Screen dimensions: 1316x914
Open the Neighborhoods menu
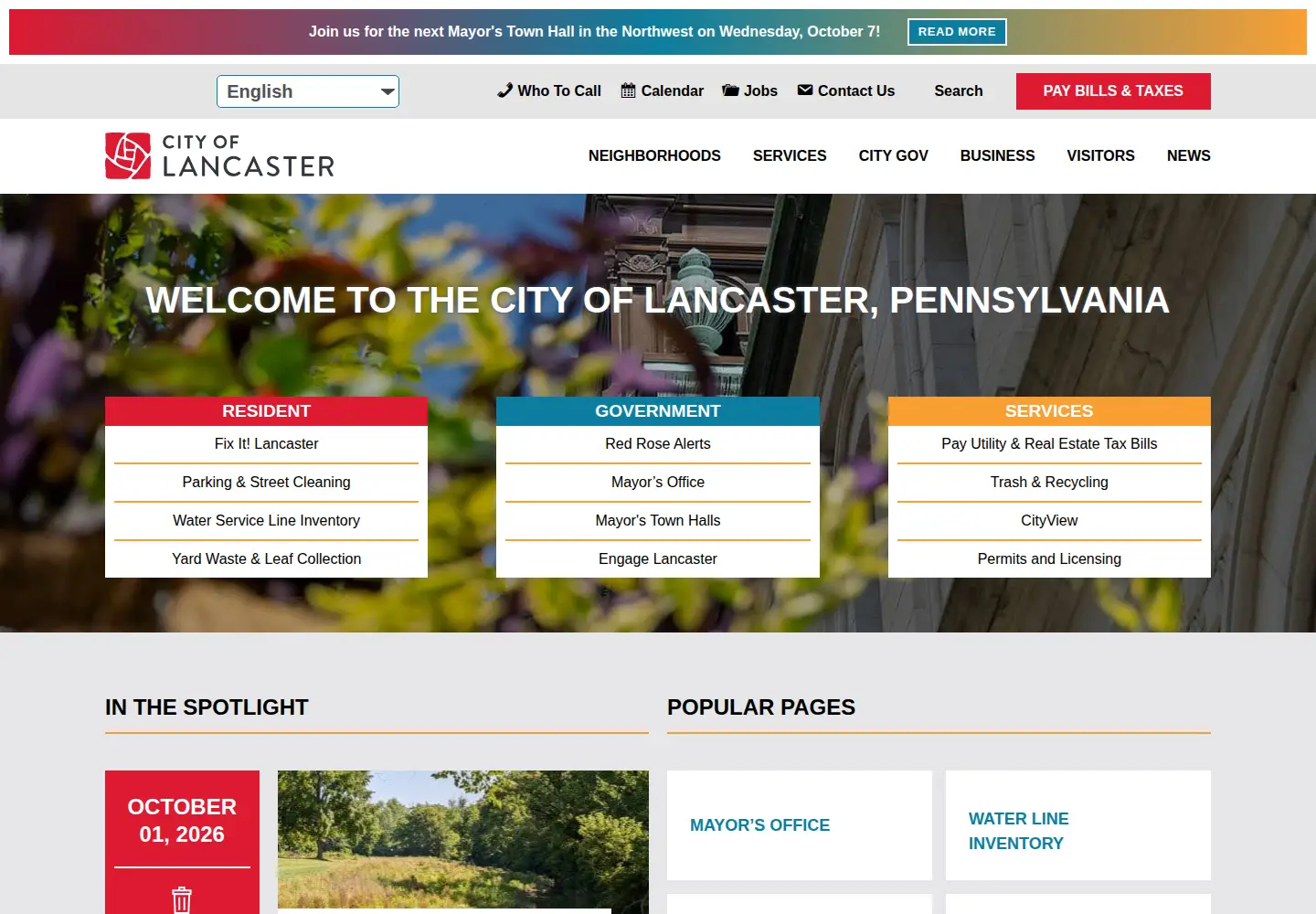654,155
